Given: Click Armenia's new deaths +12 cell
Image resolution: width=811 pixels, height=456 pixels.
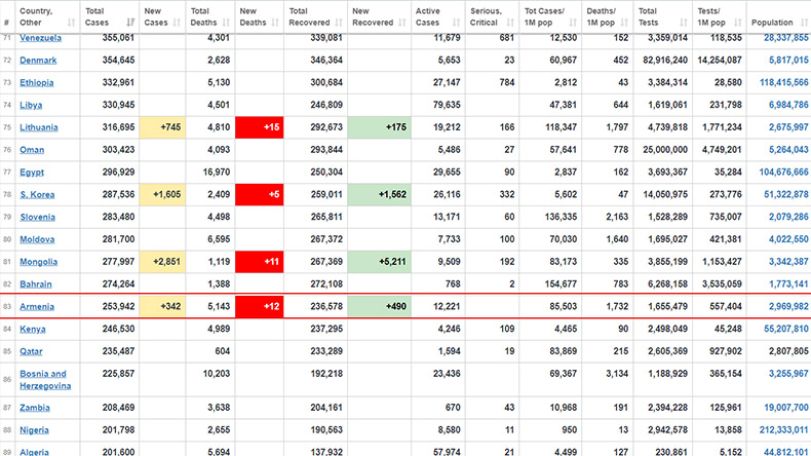Looking at the screenshot, I should 259,307.
